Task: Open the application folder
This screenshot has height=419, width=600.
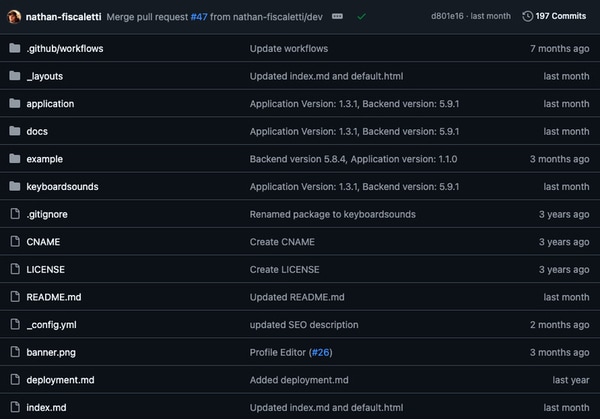Action: 50,104
